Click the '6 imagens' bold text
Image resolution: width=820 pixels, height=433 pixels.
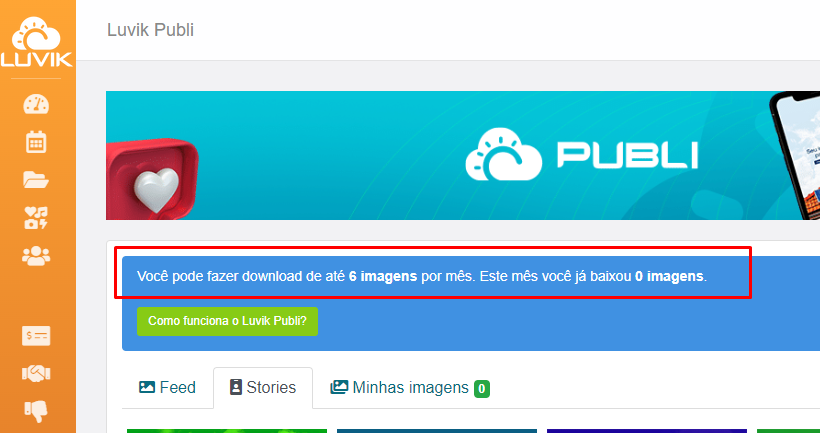tap(383, 277)
